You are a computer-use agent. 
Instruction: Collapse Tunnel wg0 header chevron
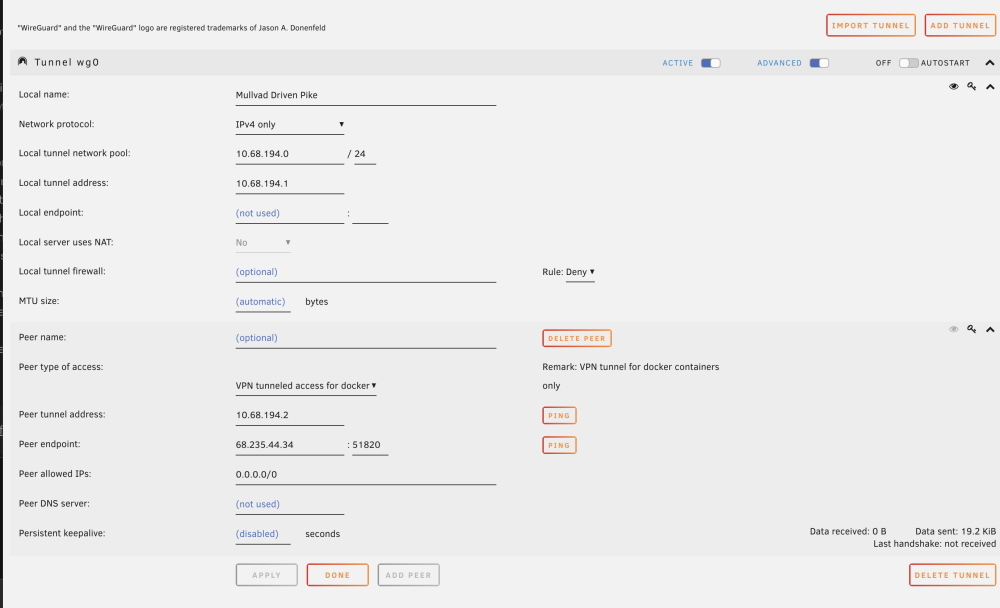click(990, 63)
